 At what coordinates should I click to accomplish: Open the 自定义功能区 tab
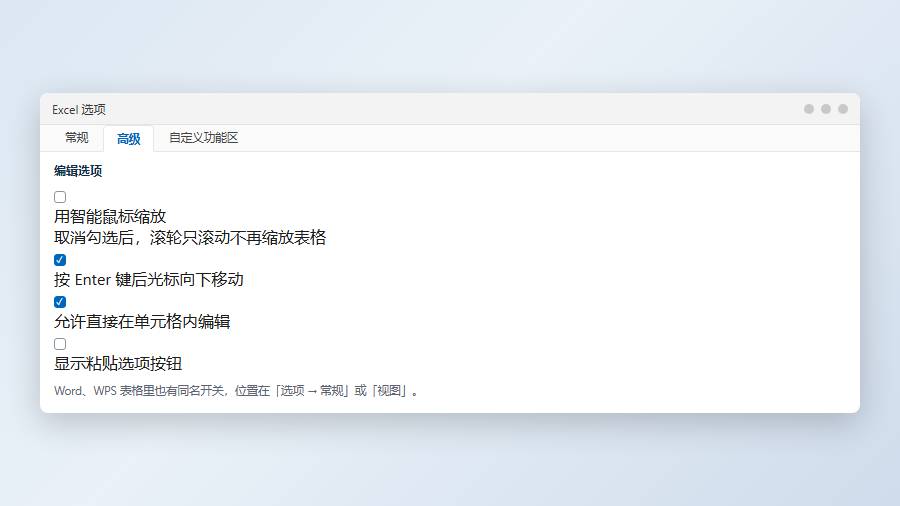[203, 138]
